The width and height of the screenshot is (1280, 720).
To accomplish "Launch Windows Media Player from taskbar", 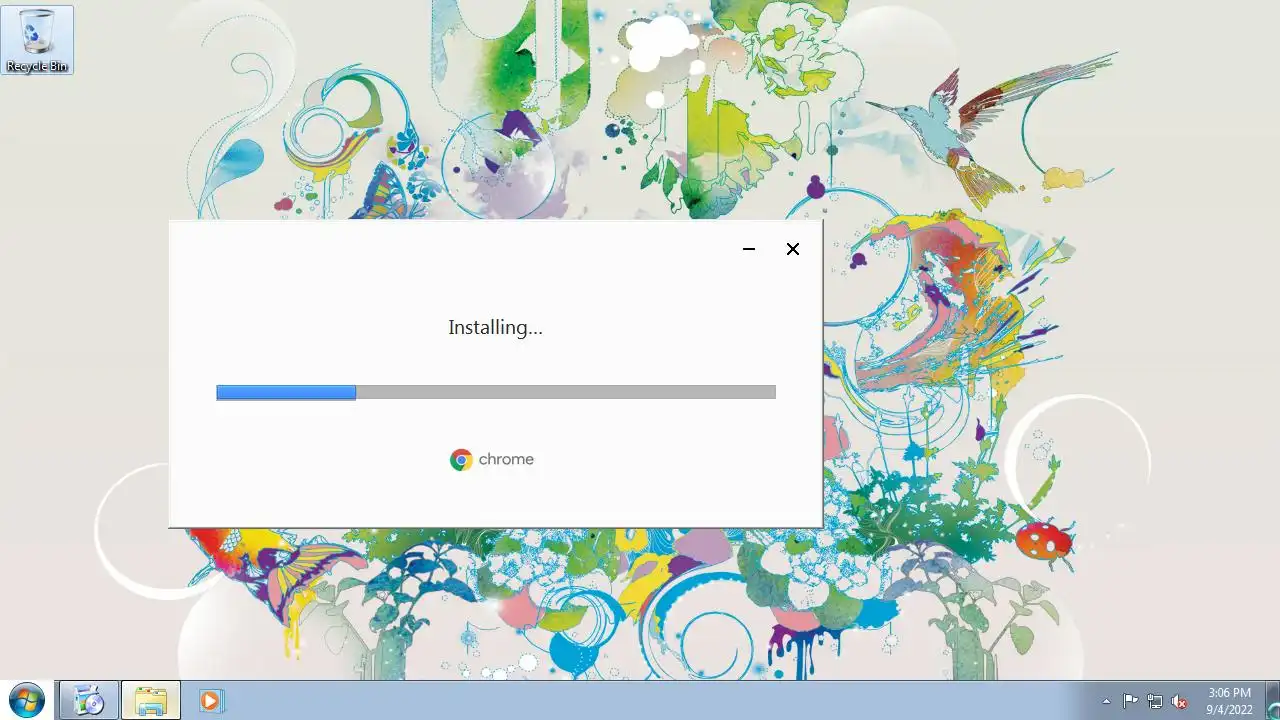I will [x=210, y=700].
